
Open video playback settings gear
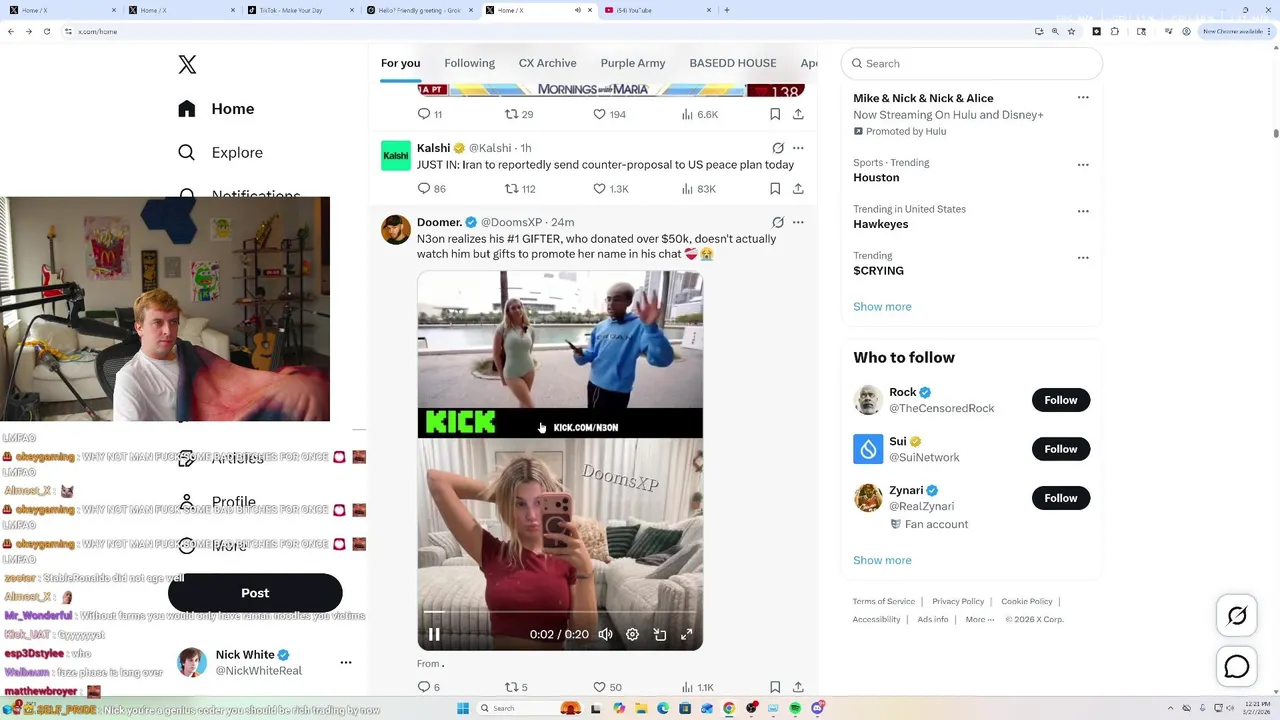[632, 634]
